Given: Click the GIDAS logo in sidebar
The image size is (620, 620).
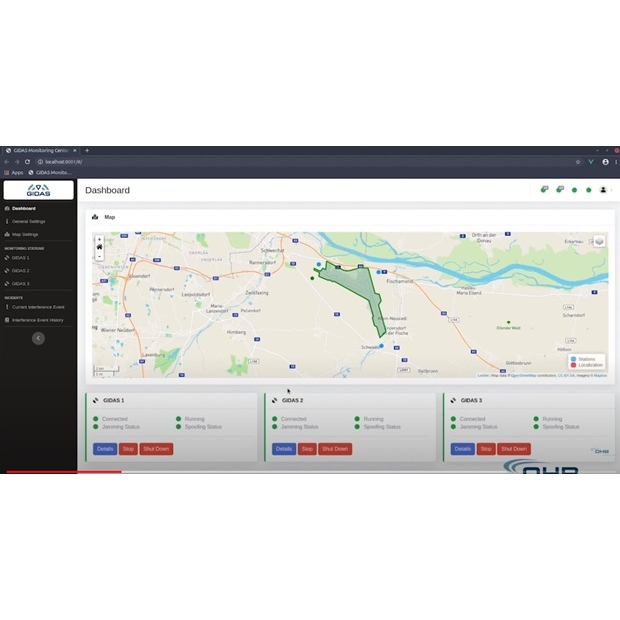Looking at the screenshot, I should [38, 189].
